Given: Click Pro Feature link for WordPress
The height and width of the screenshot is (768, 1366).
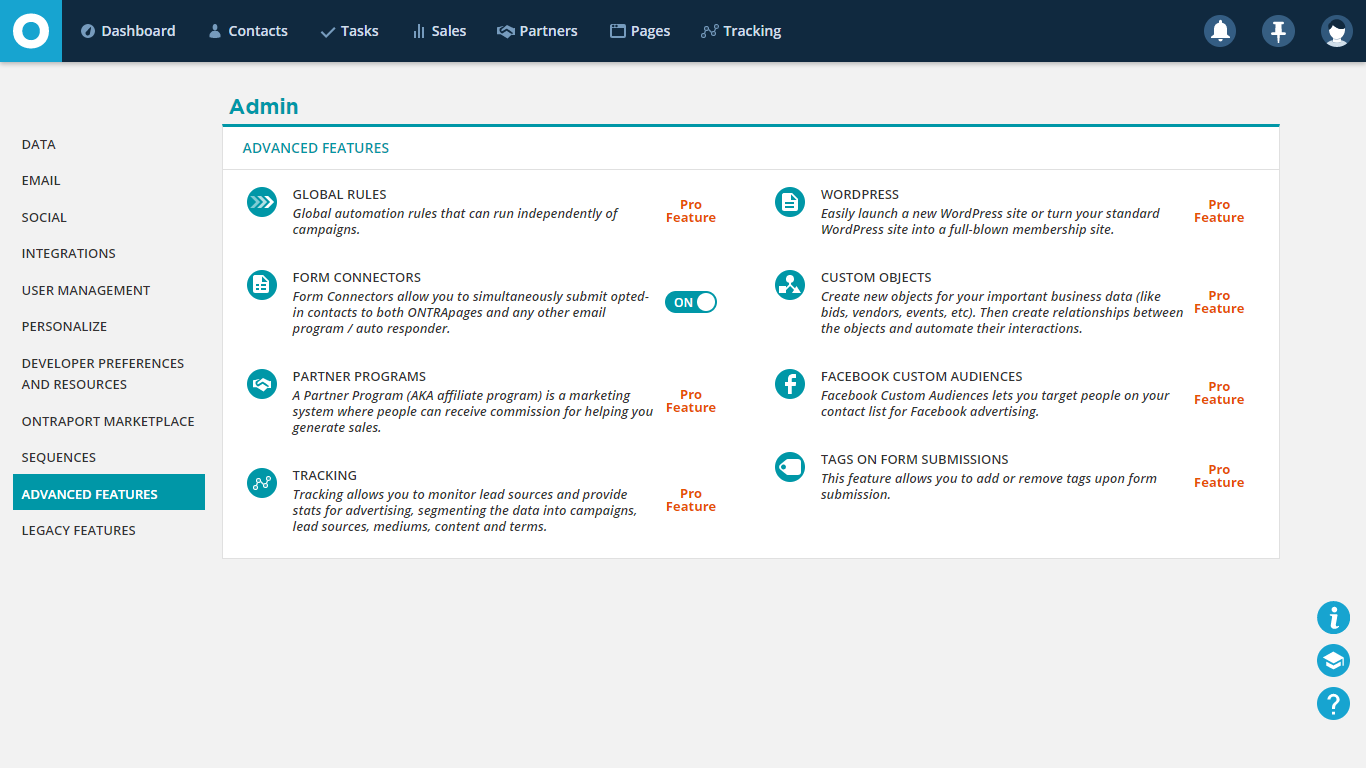Looking at the screenshot, I should tap(1218, 211).
